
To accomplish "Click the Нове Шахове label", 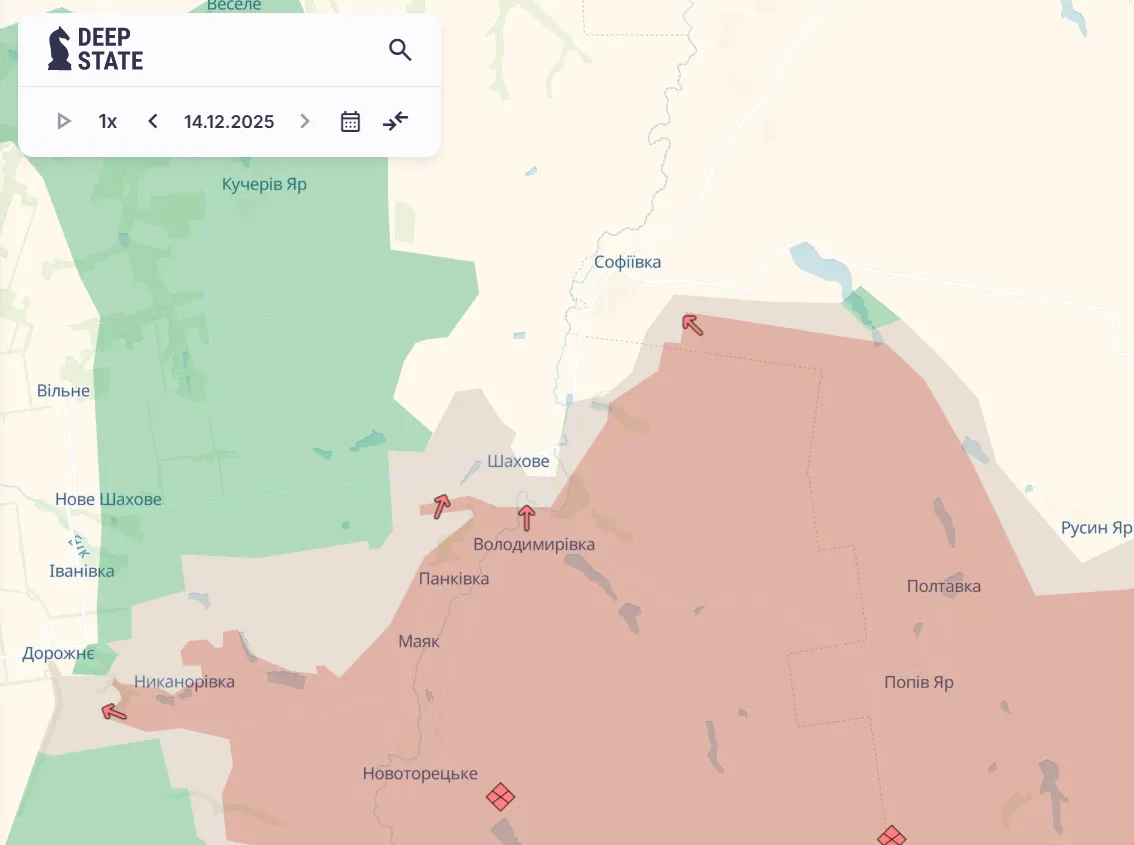I will click(x=108, y=499).
